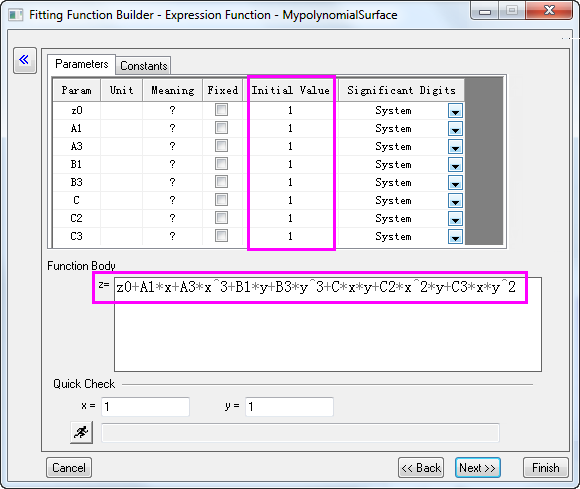The width and height of the screenshot is (580, 489).
Task: Open Significant Digits dropdown for C3
Action: coord(455,236)
